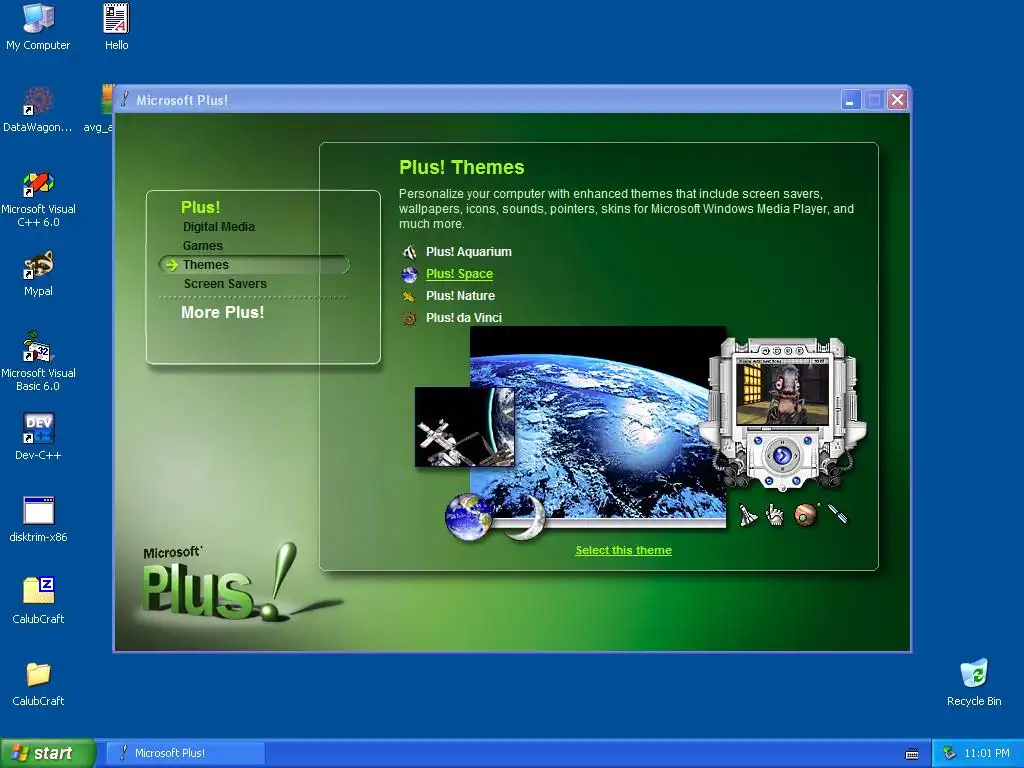Click the Media Player skin preview
The height and width of the screenshot is (768, 1024).
(x=782, y=414)
